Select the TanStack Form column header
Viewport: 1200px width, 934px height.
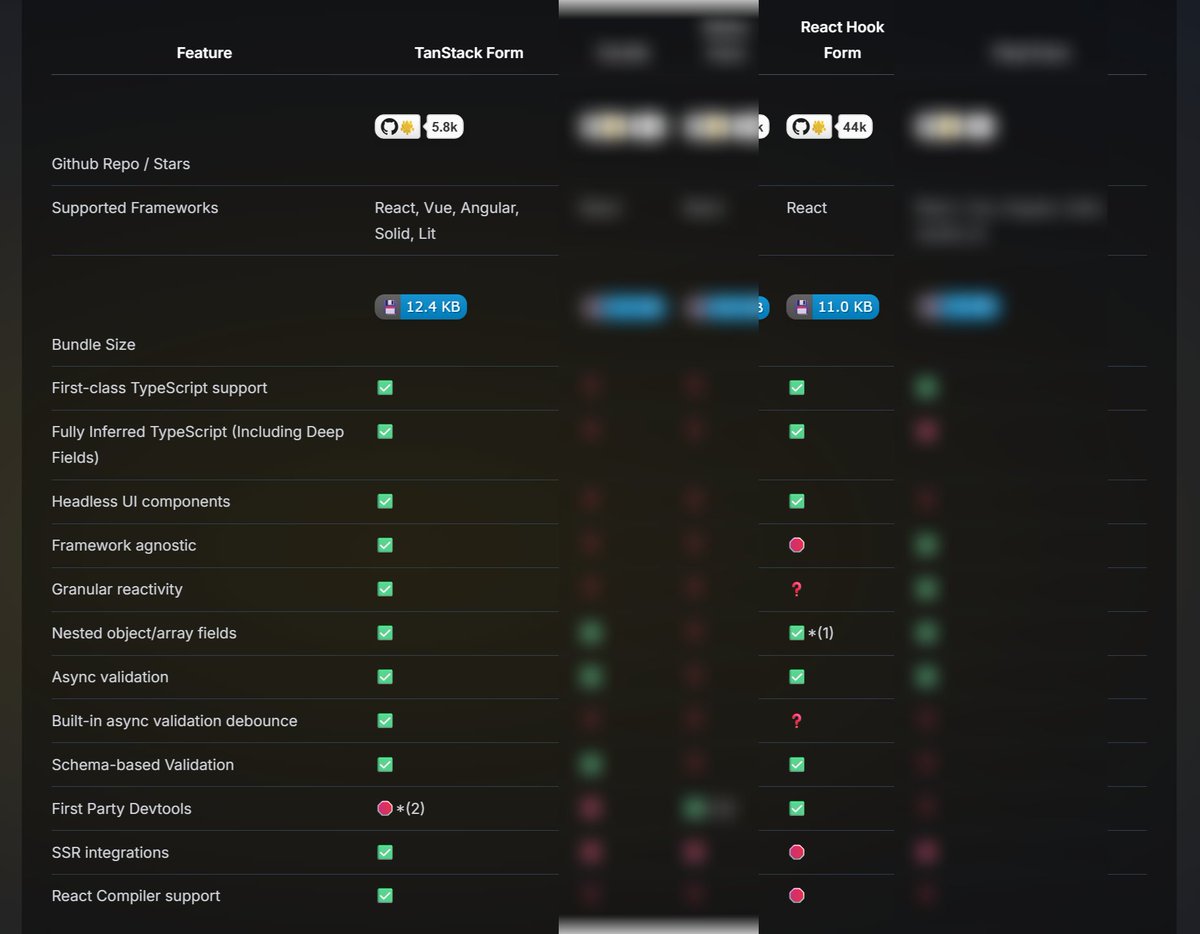pos(468,52)
